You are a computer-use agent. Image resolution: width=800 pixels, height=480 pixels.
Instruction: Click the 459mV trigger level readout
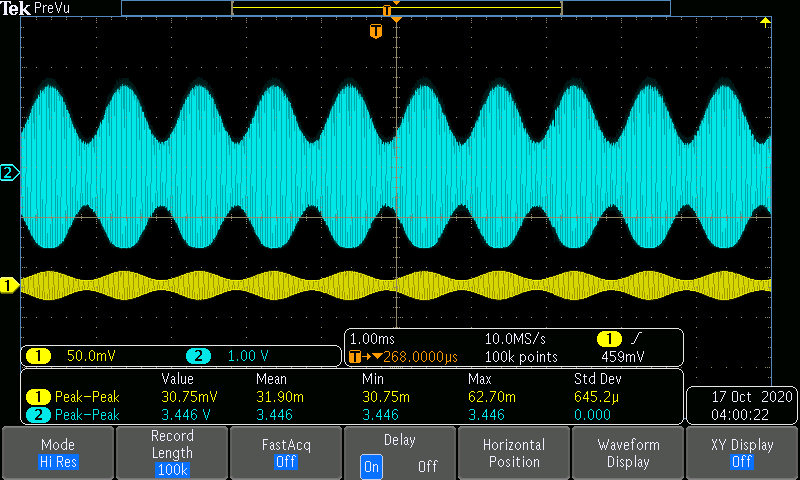tap(623, 357)
